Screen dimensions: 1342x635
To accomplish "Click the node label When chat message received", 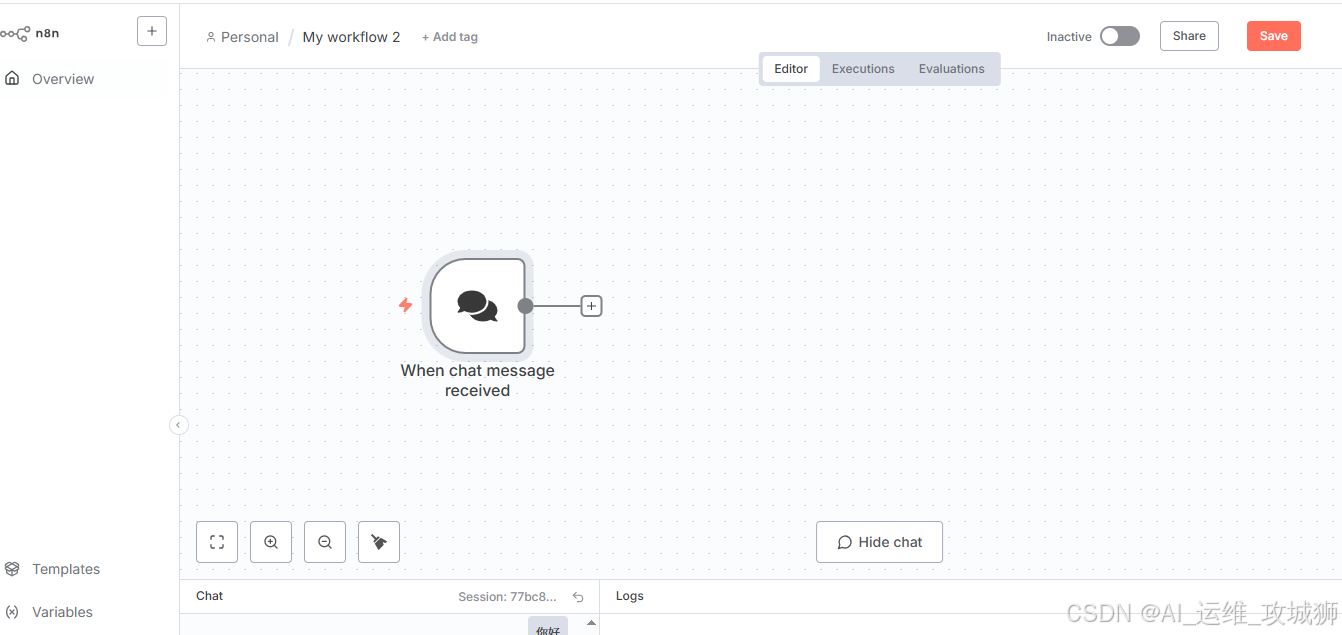I will tap(477, 380).
